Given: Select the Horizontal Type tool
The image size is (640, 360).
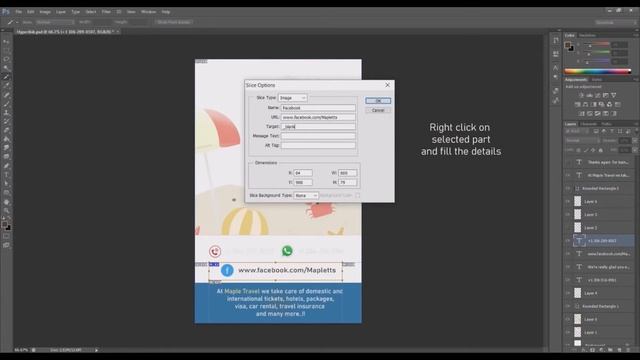Looking at the screenshot, I should tap(6, 175).
